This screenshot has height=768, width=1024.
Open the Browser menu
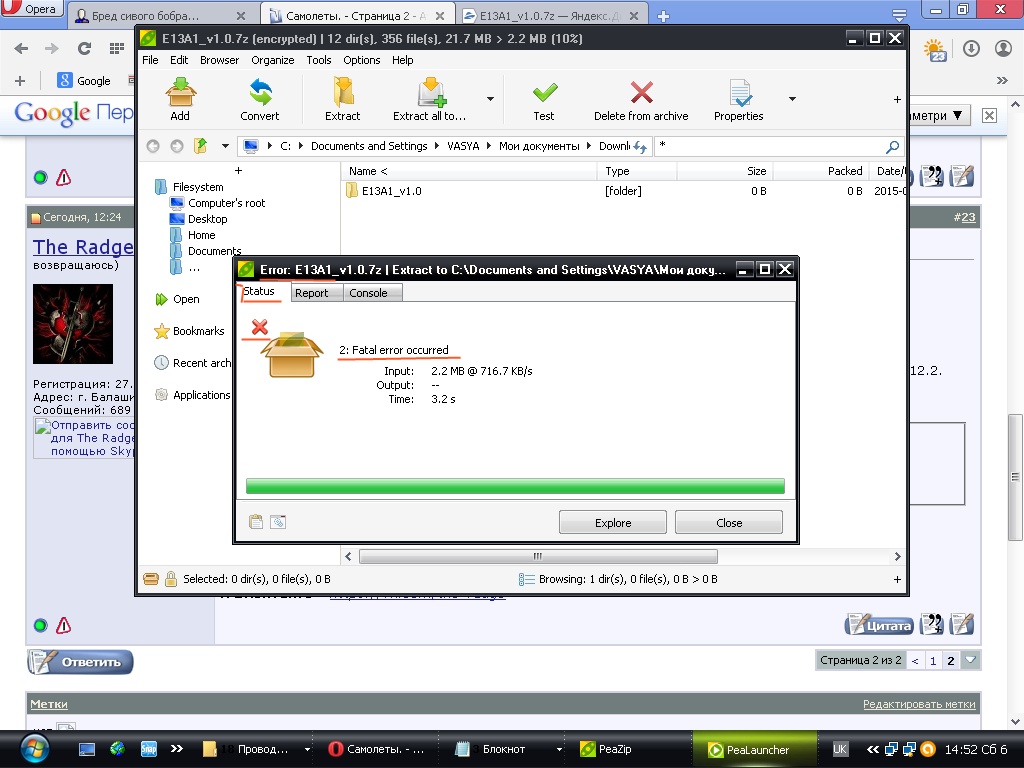(219, 60)
